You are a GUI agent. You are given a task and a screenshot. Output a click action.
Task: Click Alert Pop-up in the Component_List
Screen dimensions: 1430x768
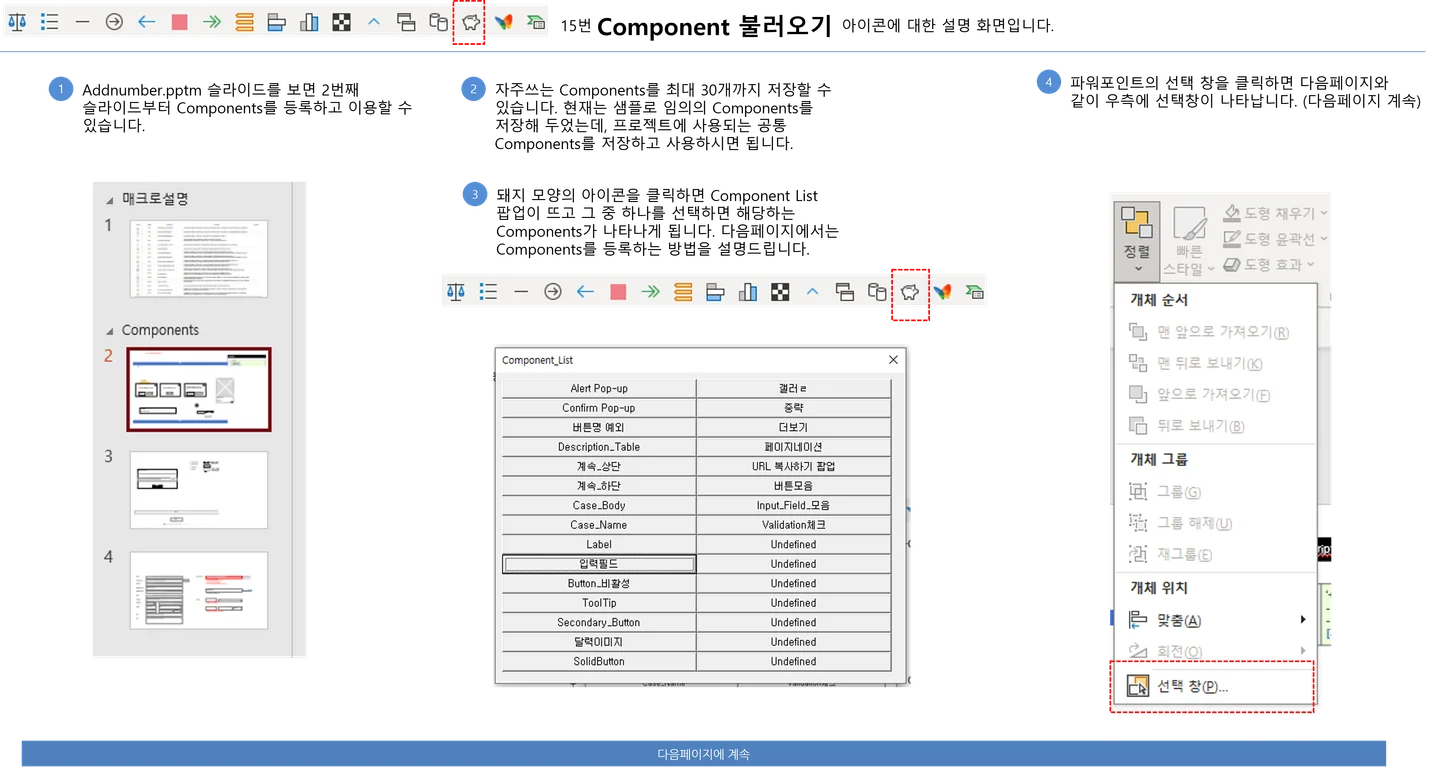(599, 388)
